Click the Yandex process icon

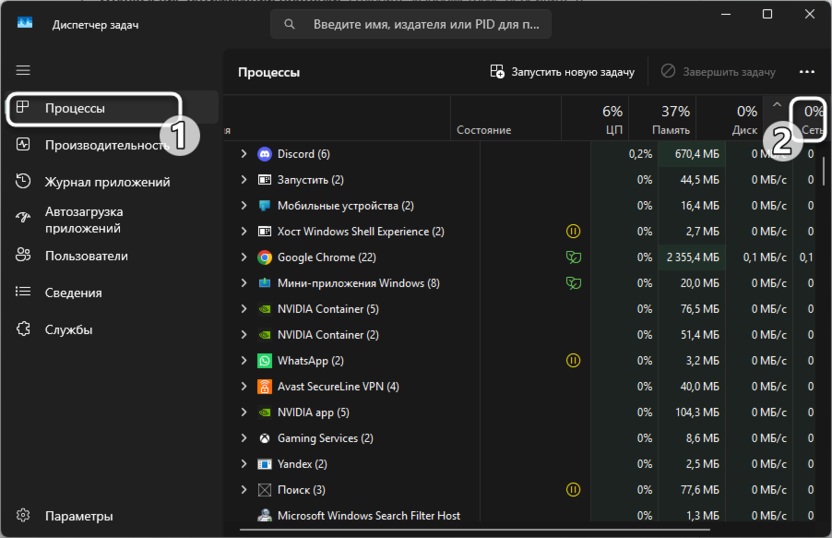[264, 464]
